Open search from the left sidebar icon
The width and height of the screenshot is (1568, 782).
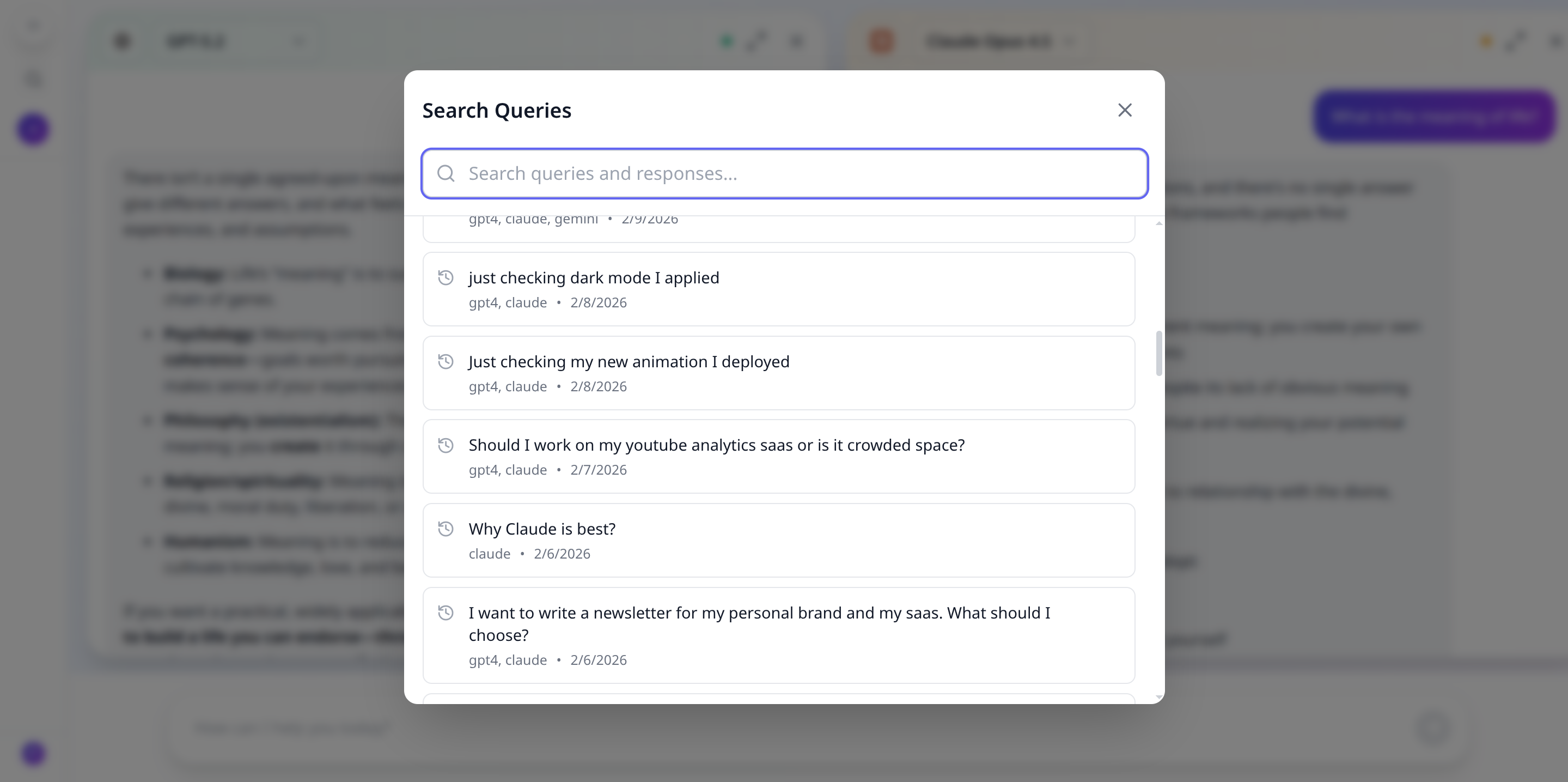[33, 78]
